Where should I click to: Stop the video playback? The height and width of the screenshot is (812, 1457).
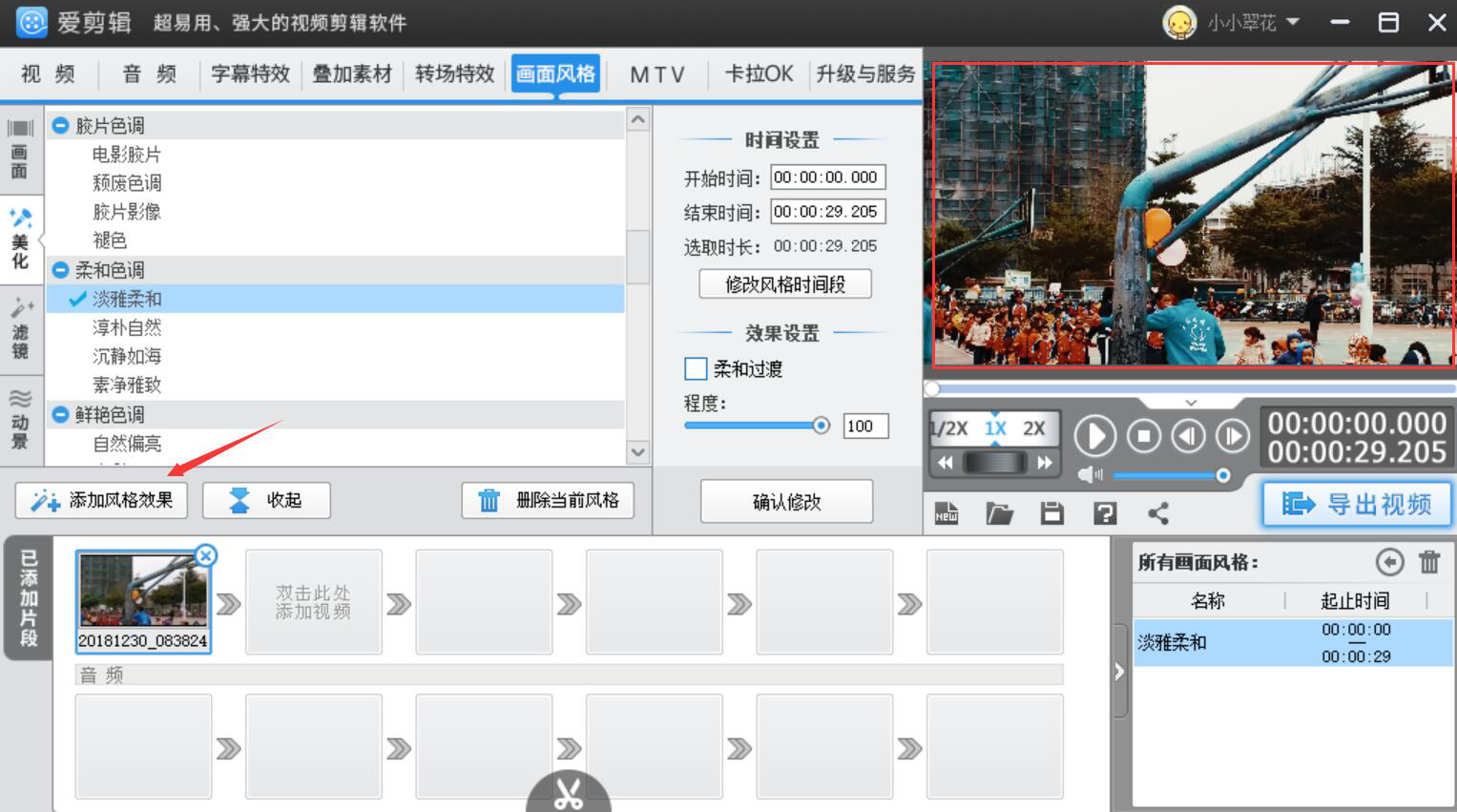(1143, 436)
